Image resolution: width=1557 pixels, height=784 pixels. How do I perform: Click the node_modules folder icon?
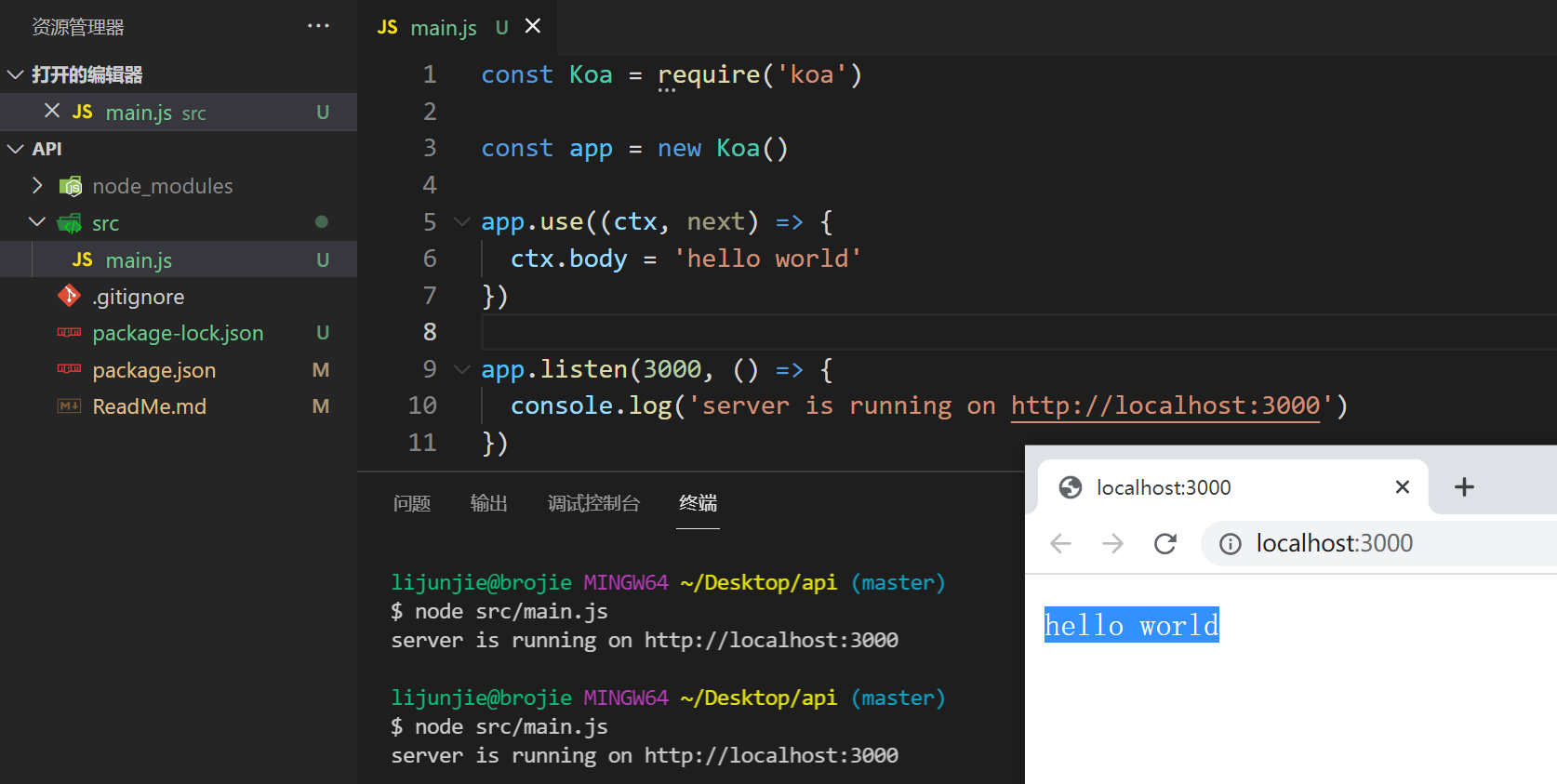tap(70, 186)
